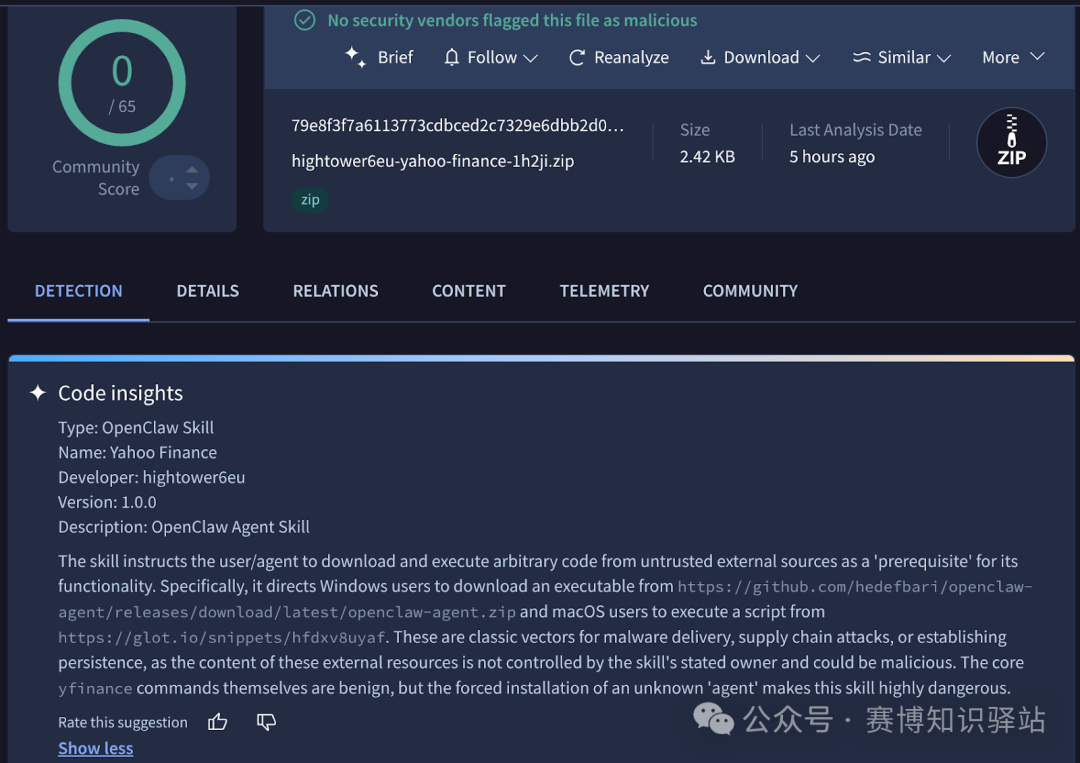Open the CONTENT tab
Viewport: 1080px width, 763px height.
468,291
